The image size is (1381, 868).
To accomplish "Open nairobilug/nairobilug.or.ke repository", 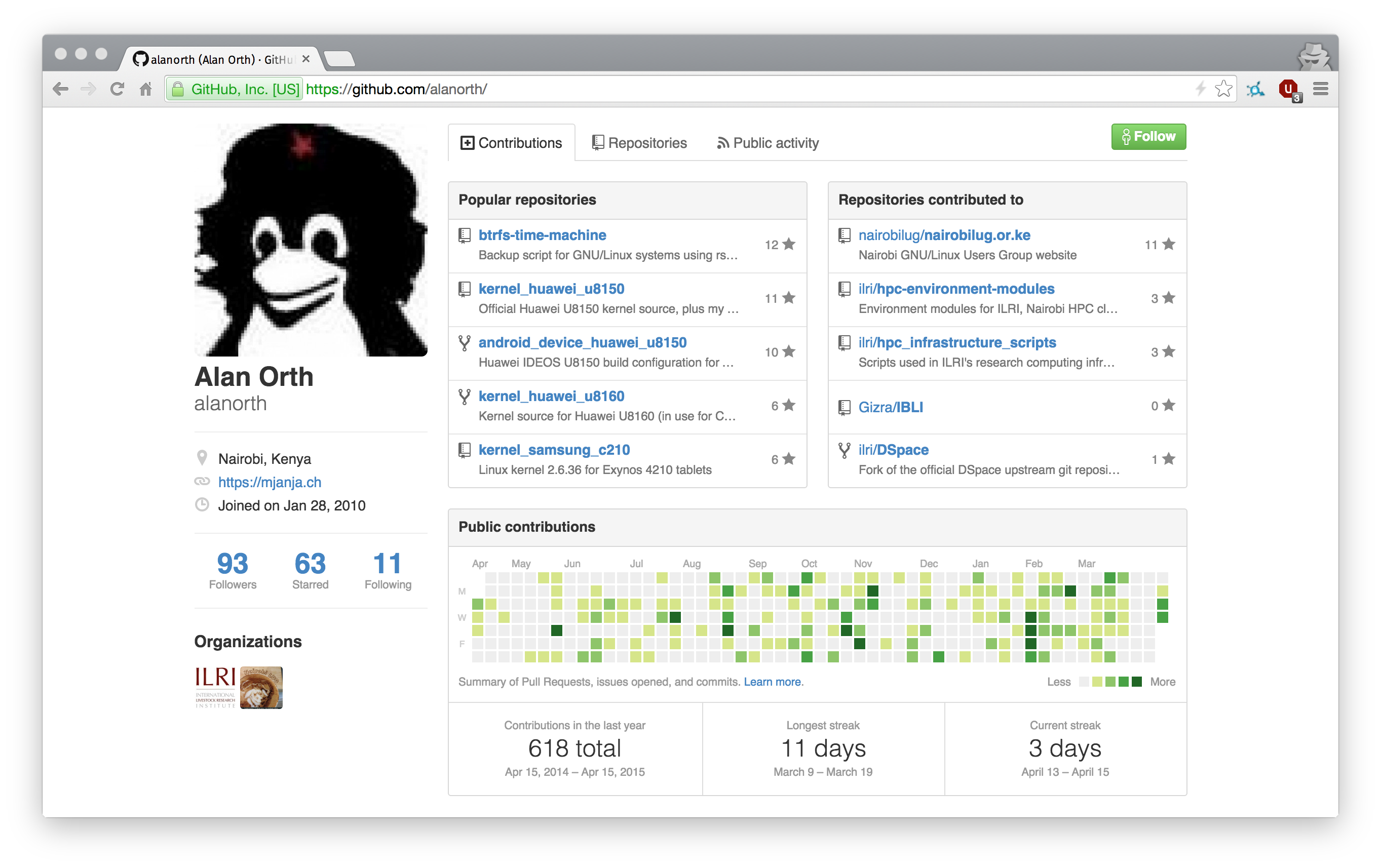I will (x=944, y=235).
